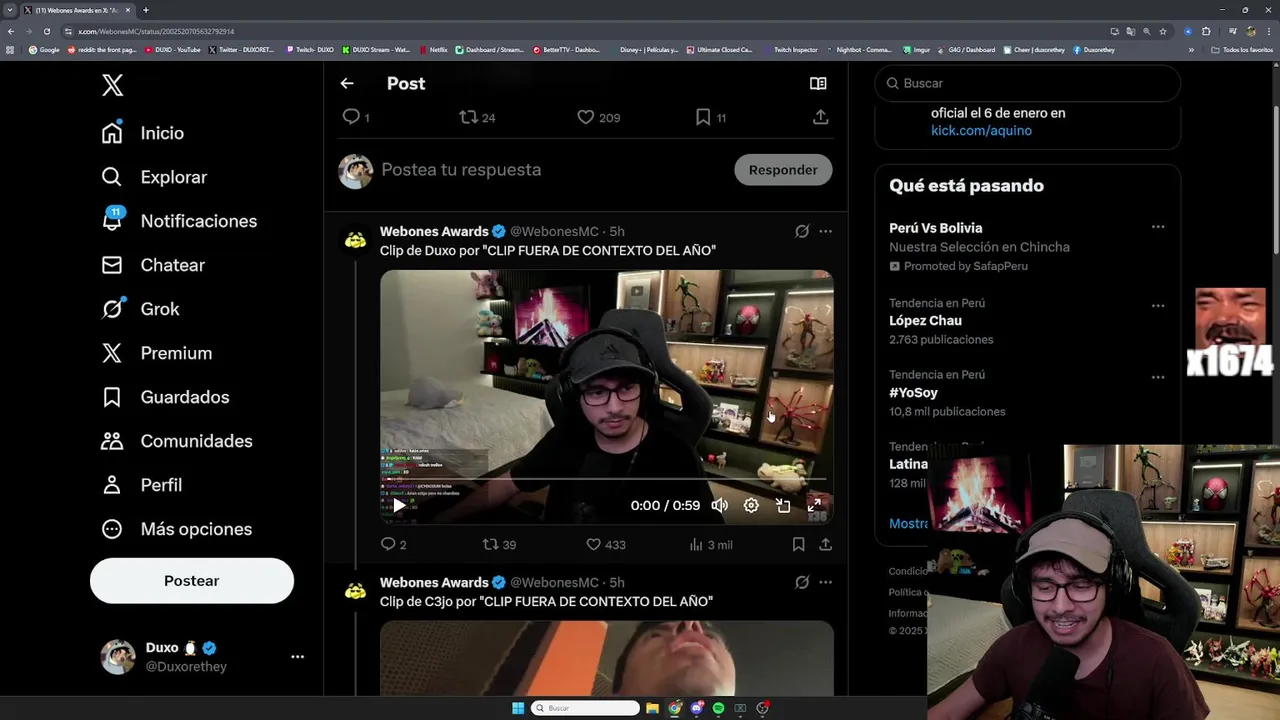Viewport: 1280px width, 720px height.
Task: Seek on the Duxo video progress bar
Action: (606, 481)
